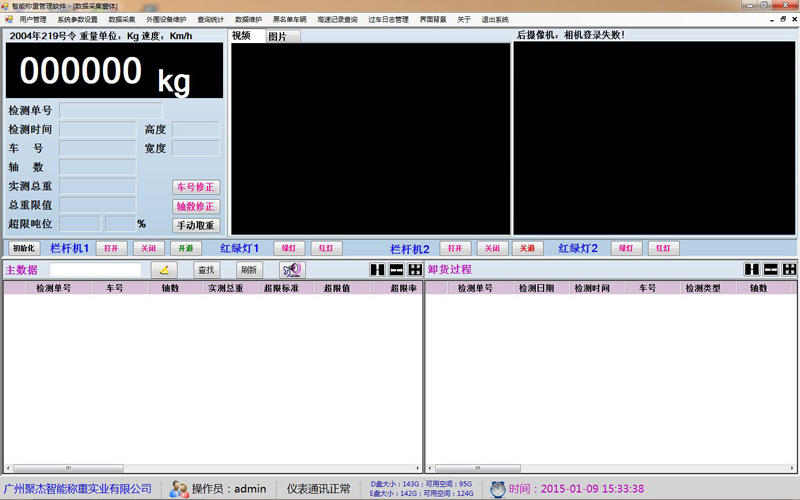Click middle layout icon in 主数据 panel header
Image resolution: width=800 pixels, height=500 pixels.
coord(396,270)
